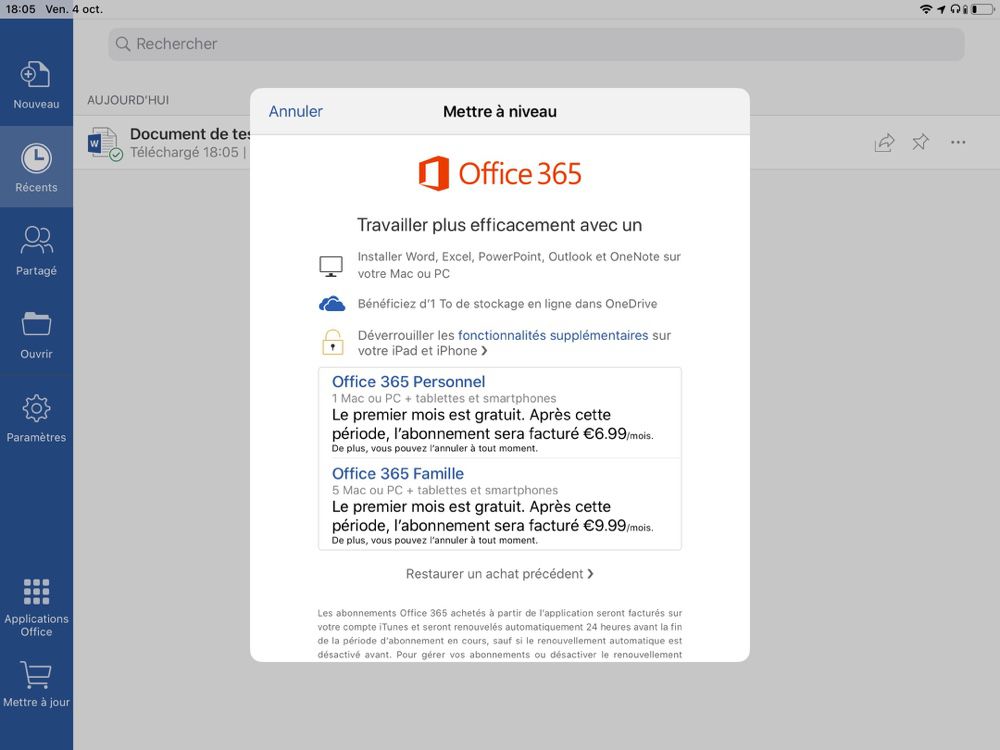Open the Partagé people icon
1000x750 pixels.
click(36, 240)
